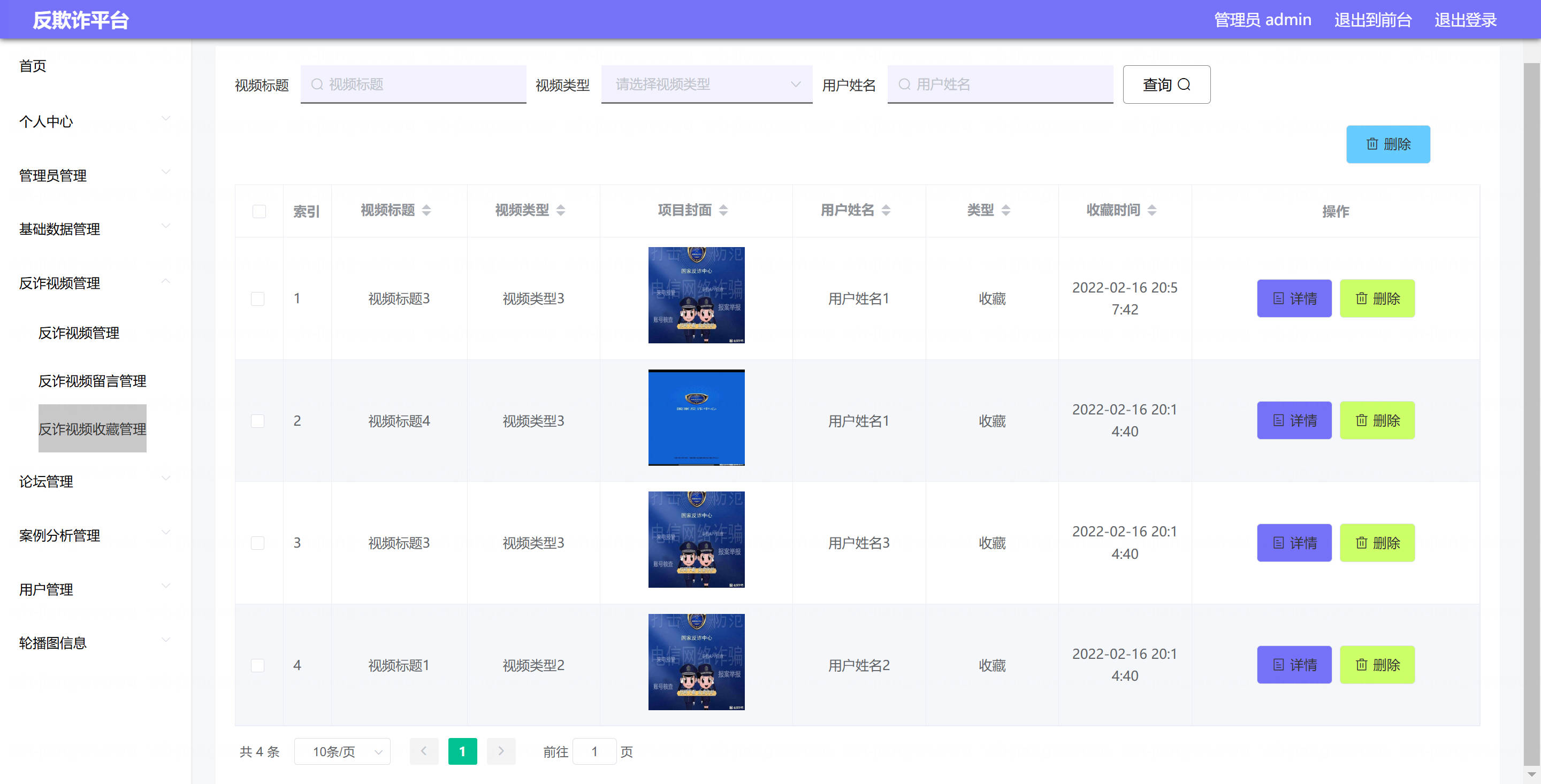Check the checkbox for row index 4
This screenshot has height=784, width=1541.
[258, 665]
